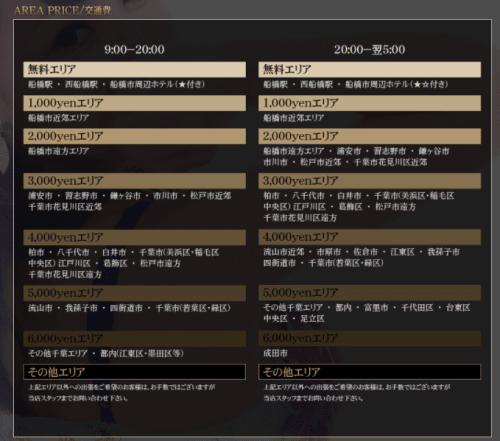The width and height of the screenshot is (500, 441).
Task: Click daytime text 千葉市花見川区近郊
Action: click(65, 207)
